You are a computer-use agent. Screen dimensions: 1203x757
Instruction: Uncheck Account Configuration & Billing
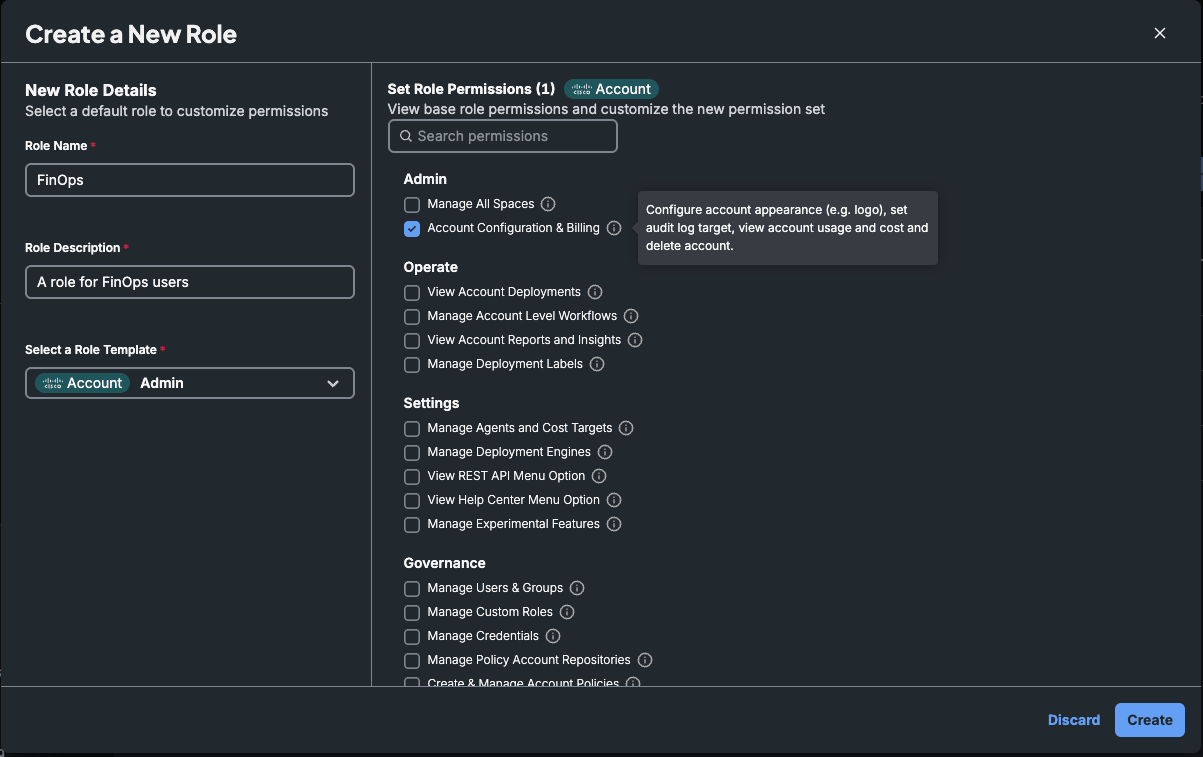click(x=412, y=228)
